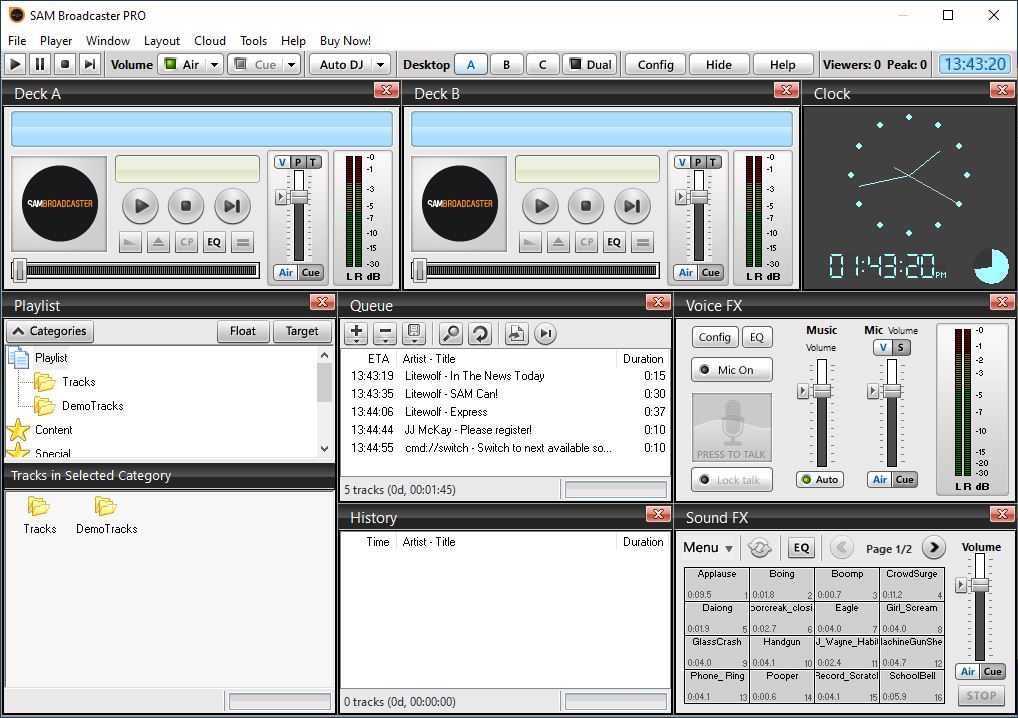Click the Queue export document icon

(516, 334)
